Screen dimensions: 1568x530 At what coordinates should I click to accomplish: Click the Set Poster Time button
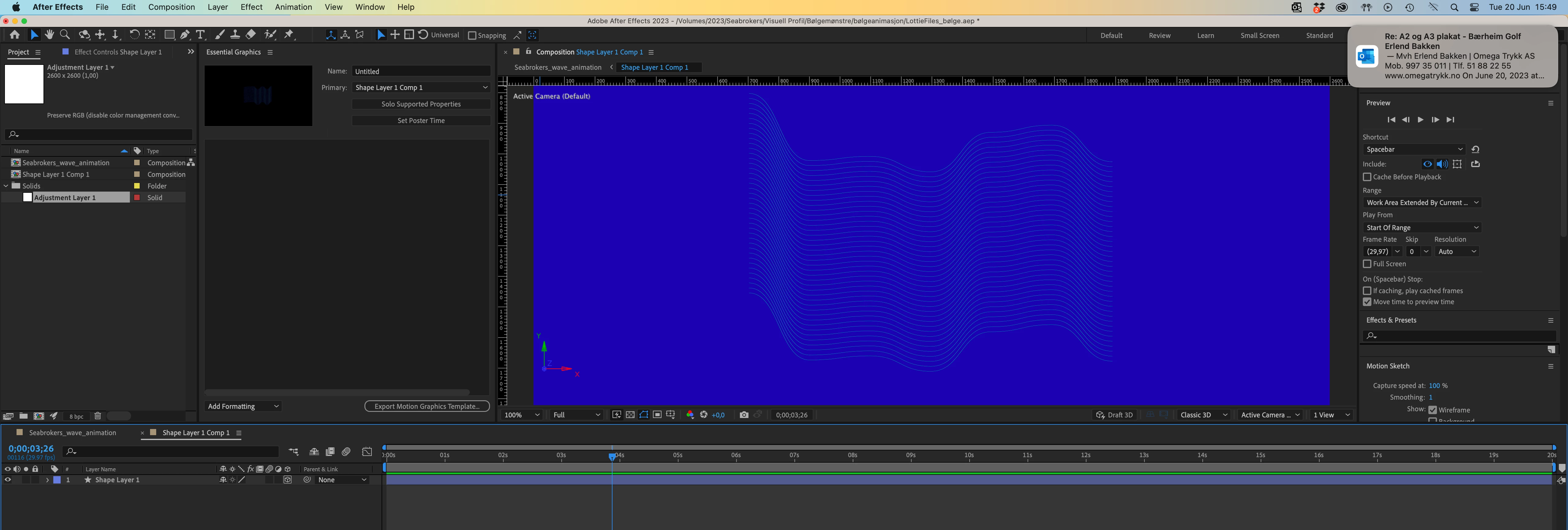(x=420, y=121)
